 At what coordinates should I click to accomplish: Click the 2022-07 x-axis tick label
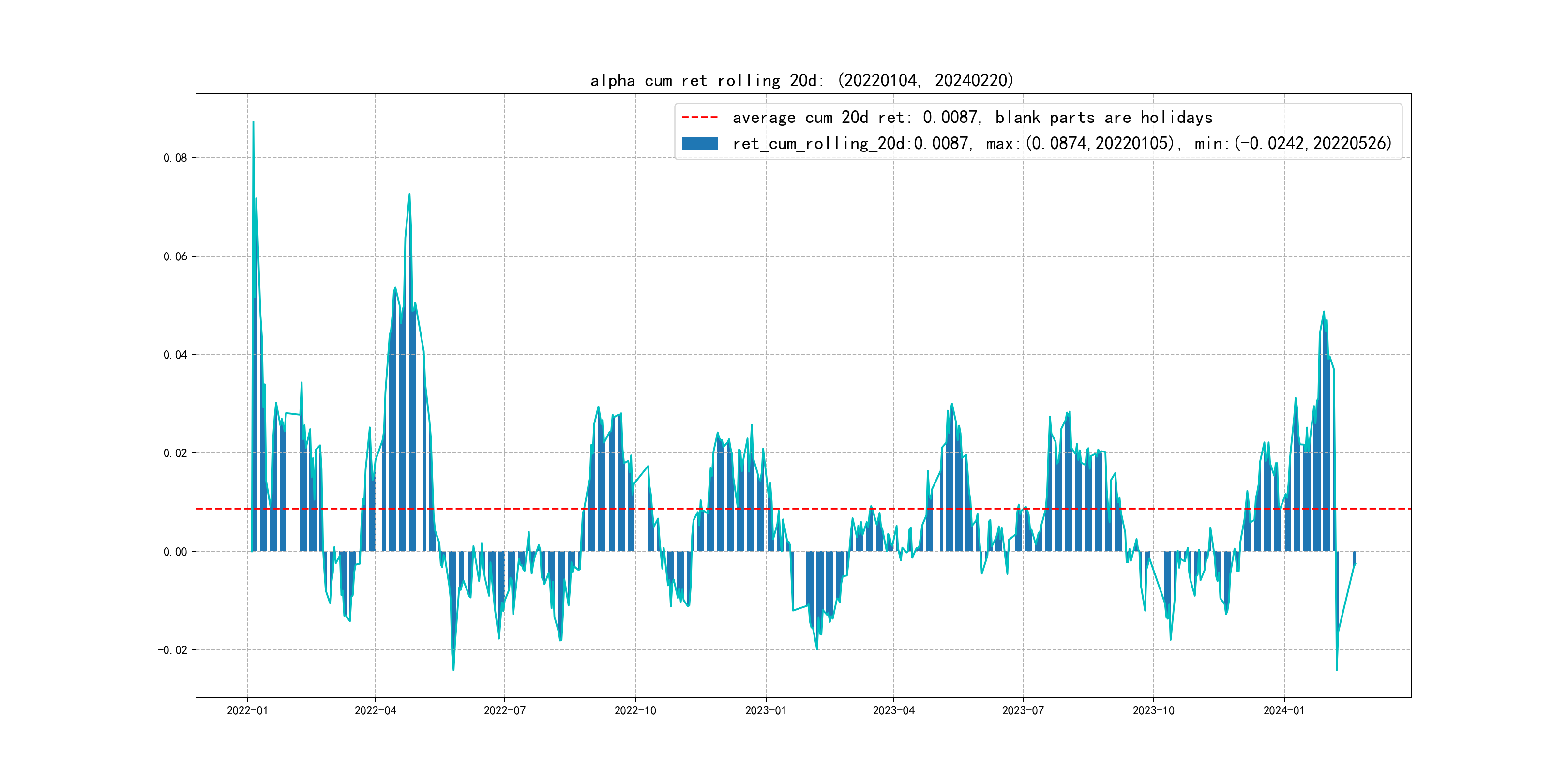pyautogui.click(x=505, y=710)
